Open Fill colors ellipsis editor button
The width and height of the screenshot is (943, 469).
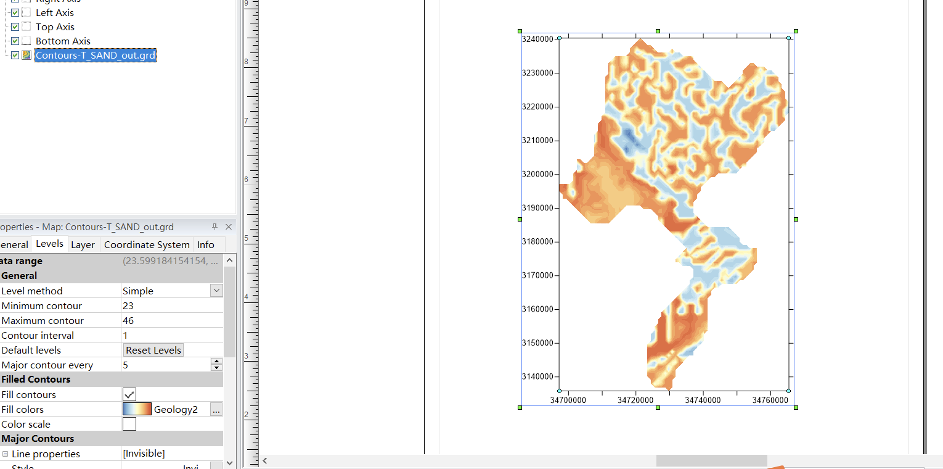216,410
